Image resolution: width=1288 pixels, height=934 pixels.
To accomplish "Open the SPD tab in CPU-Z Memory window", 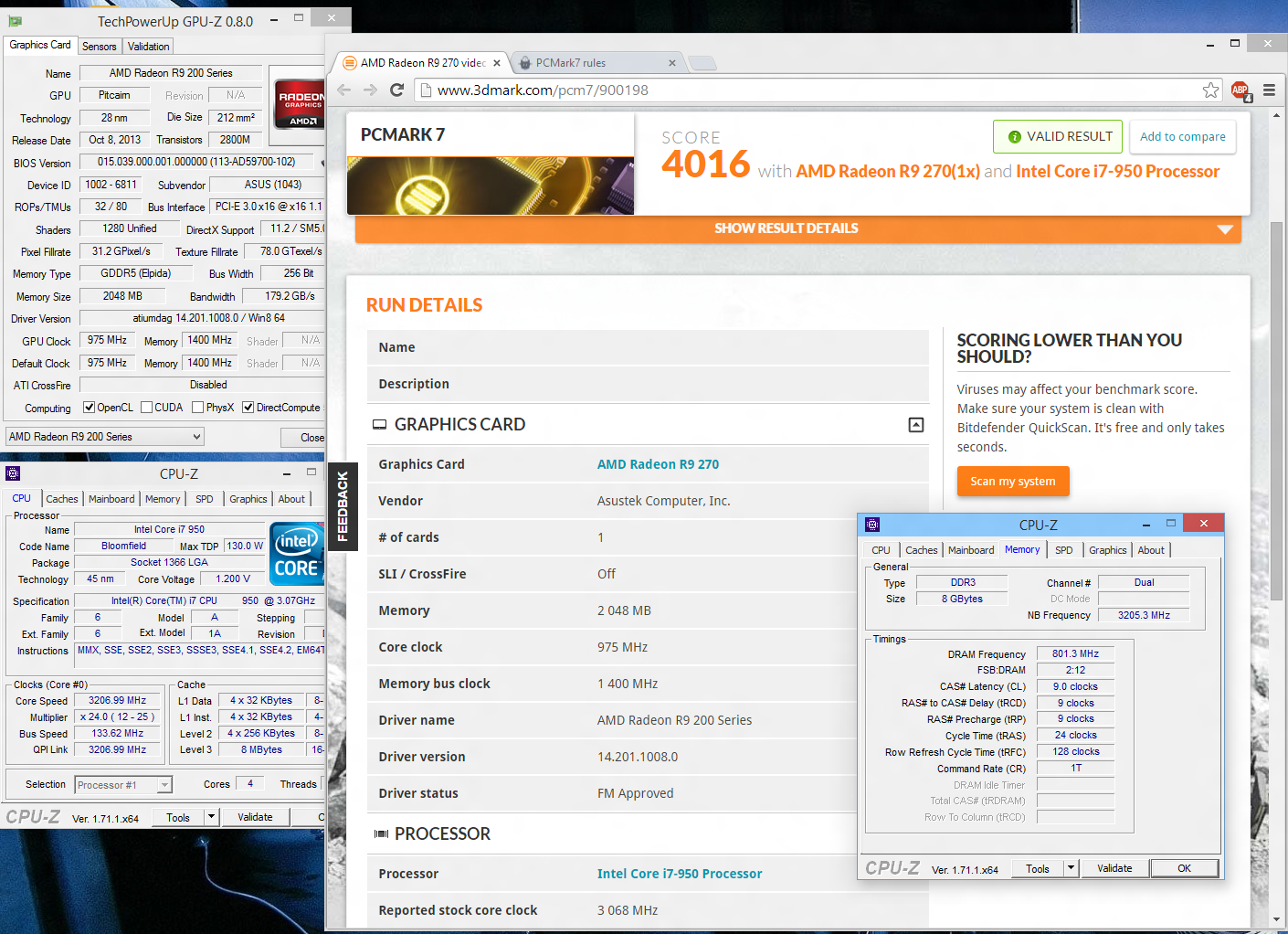I will click(1064, 550).
